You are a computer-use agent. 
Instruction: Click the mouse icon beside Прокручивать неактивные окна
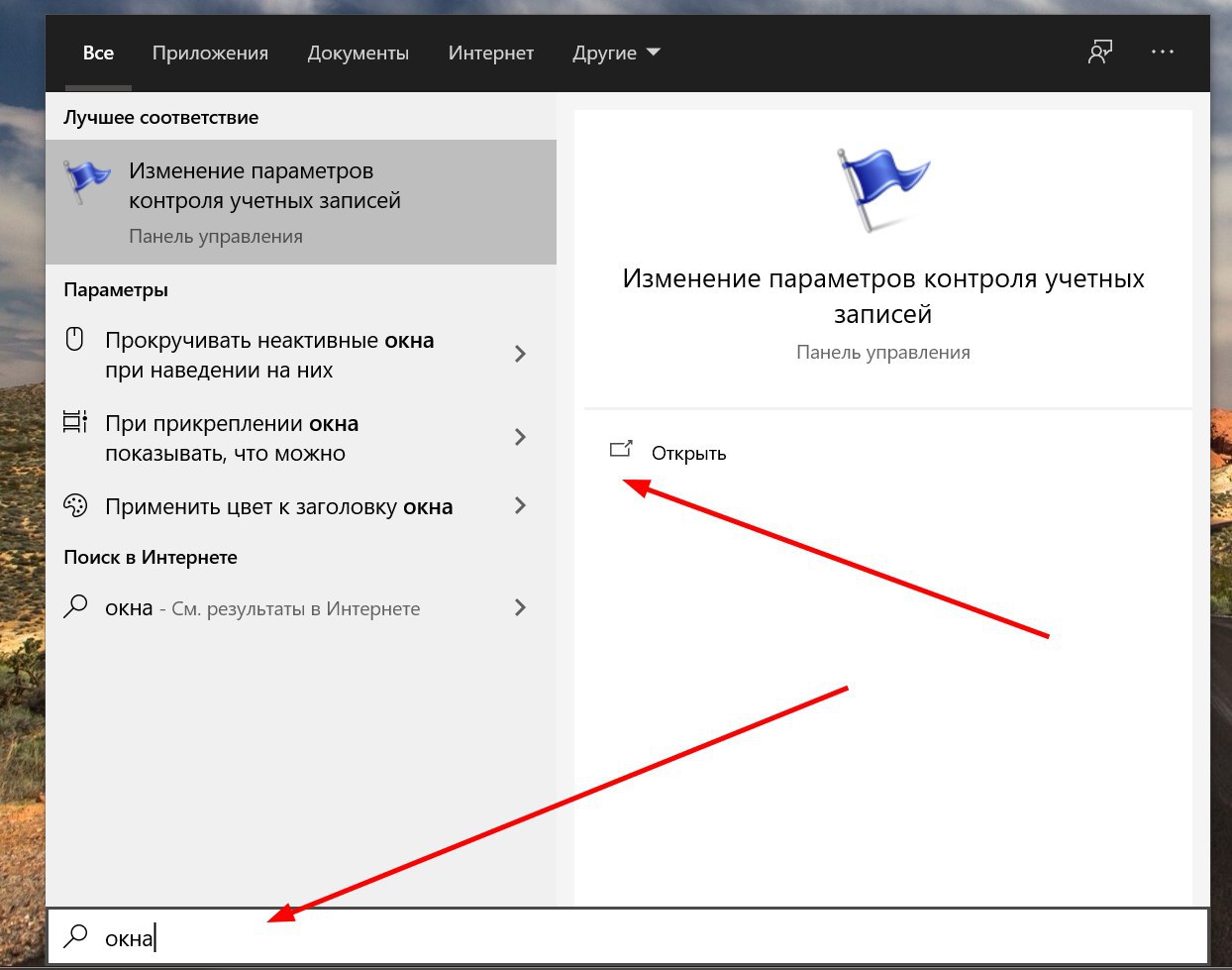pos(74,339)
